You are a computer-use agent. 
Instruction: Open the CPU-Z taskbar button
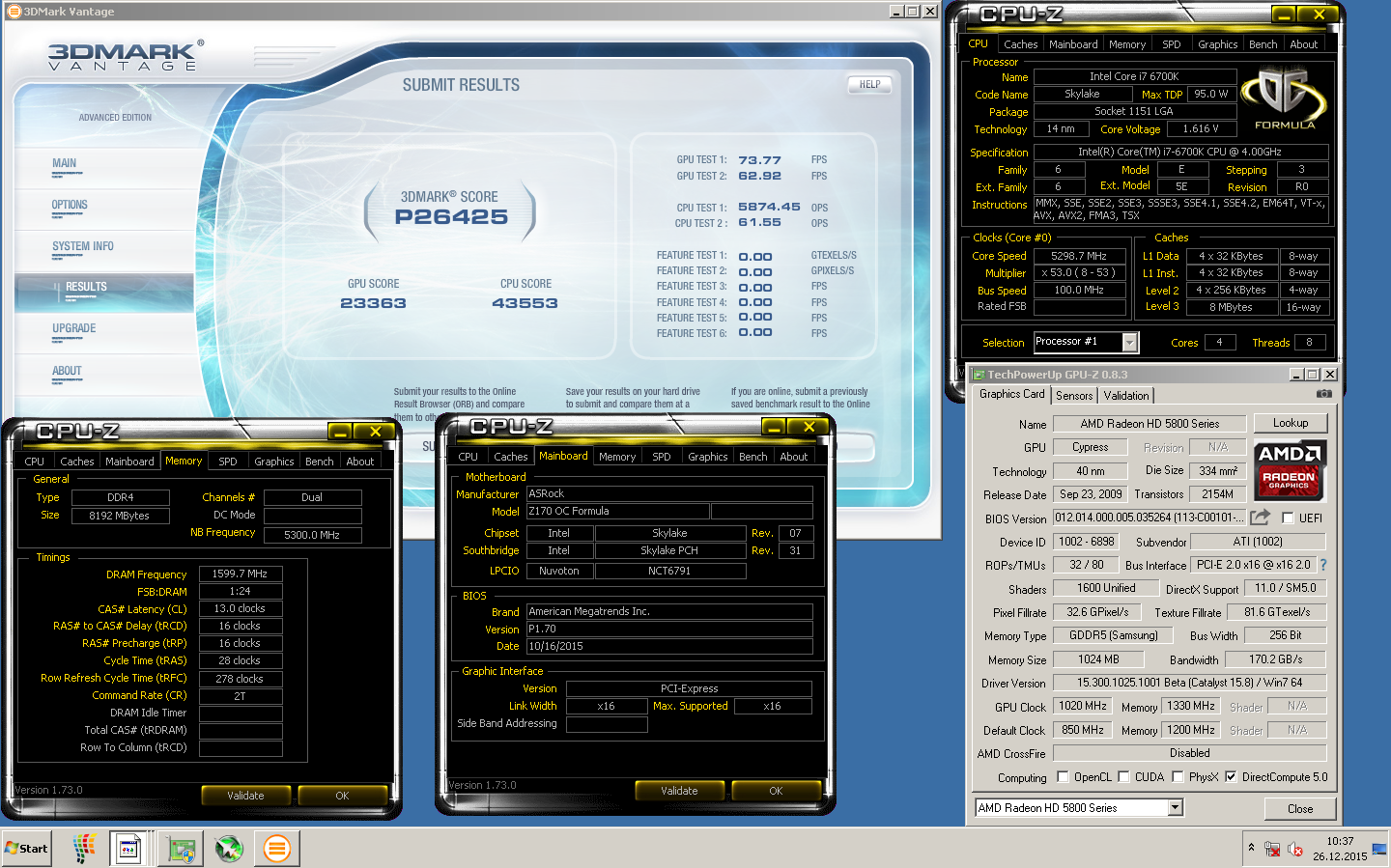click(x=128, y=849)
